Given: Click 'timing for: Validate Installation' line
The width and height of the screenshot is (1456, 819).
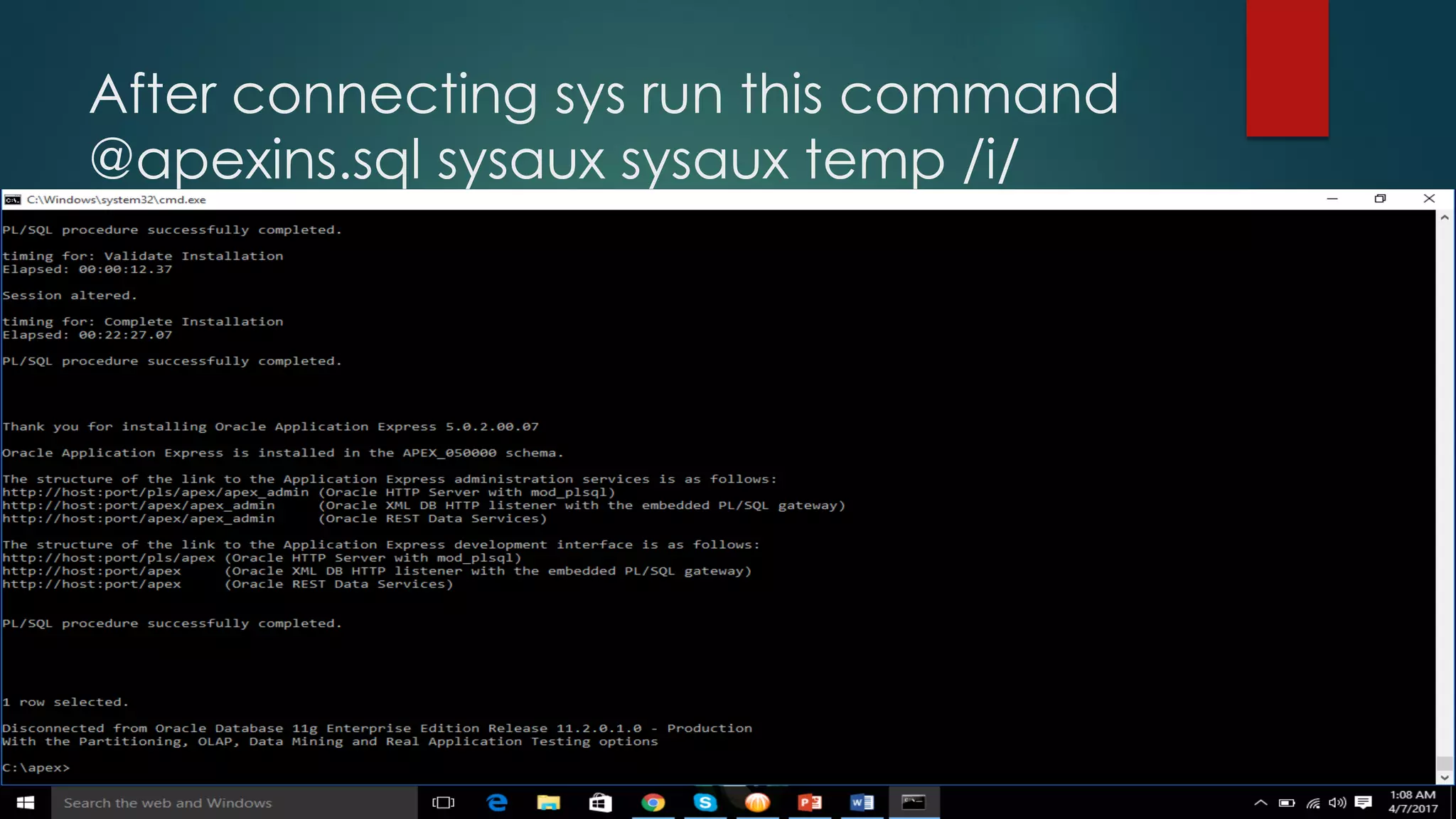Looking at the screenshot, I should [142, 256].
